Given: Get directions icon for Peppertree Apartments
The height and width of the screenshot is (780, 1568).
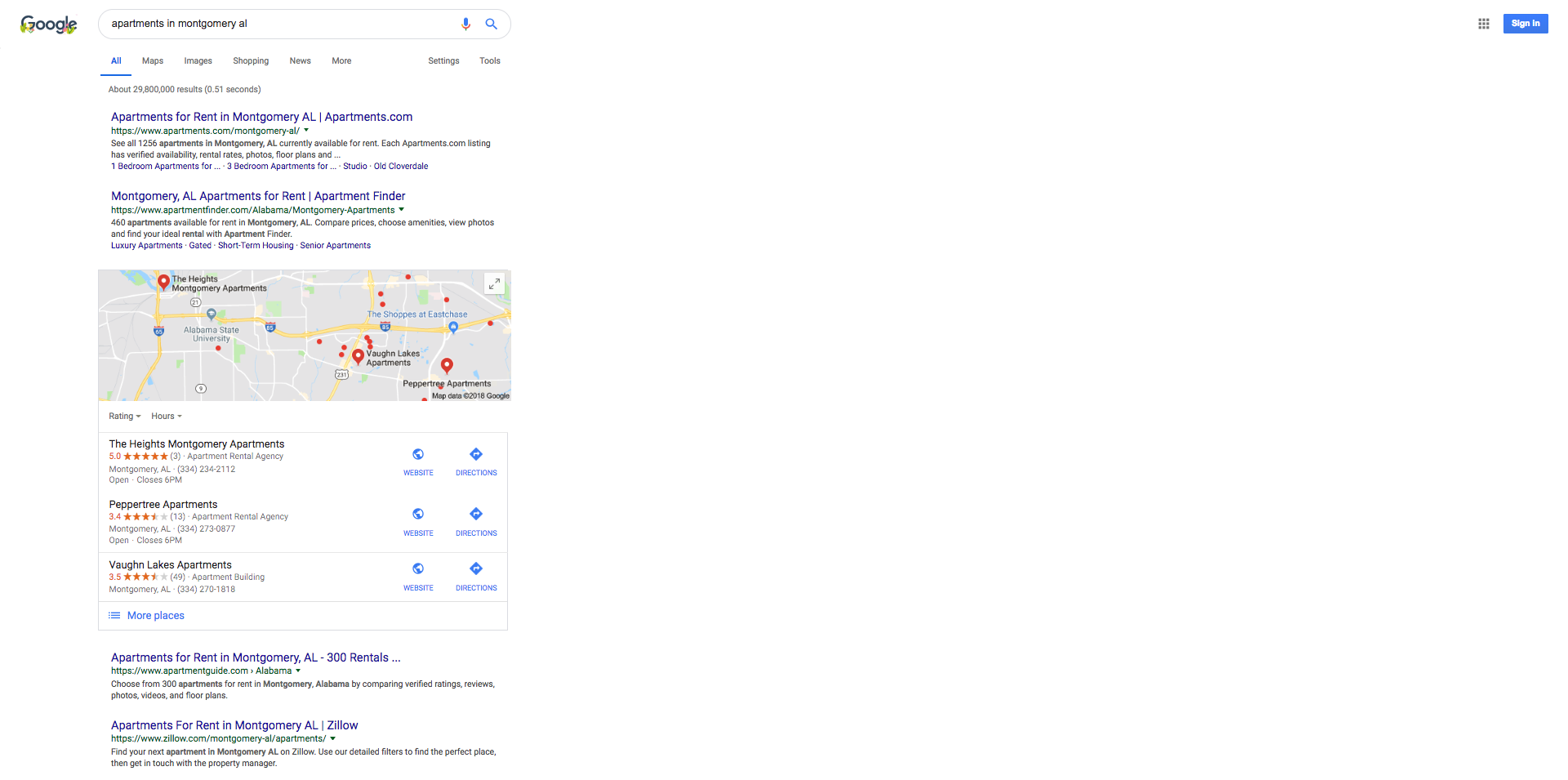Looking at the screenshot, I should [x=476, y=514].
